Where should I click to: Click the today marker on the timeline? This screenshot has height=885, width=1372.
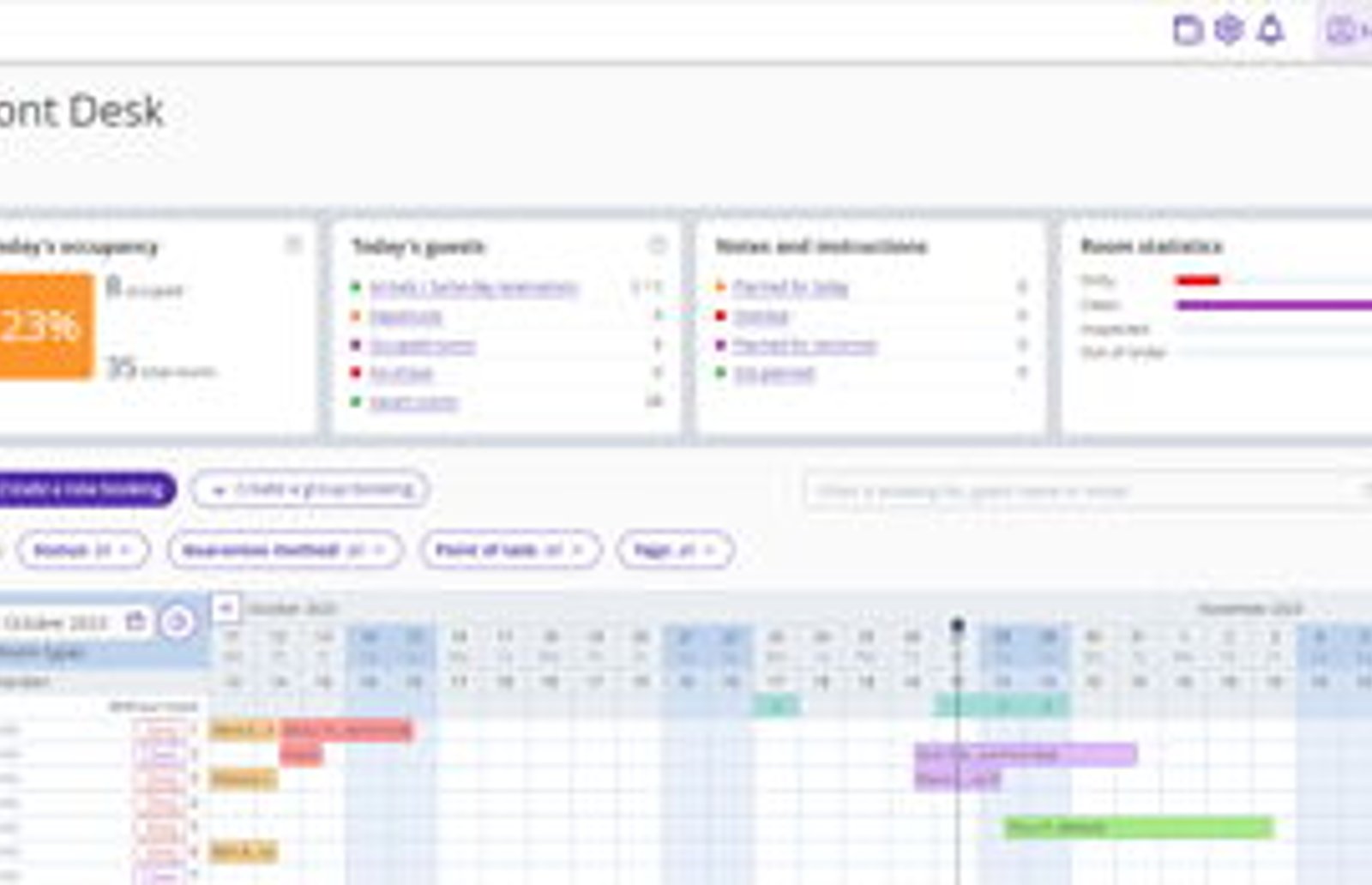958,625
